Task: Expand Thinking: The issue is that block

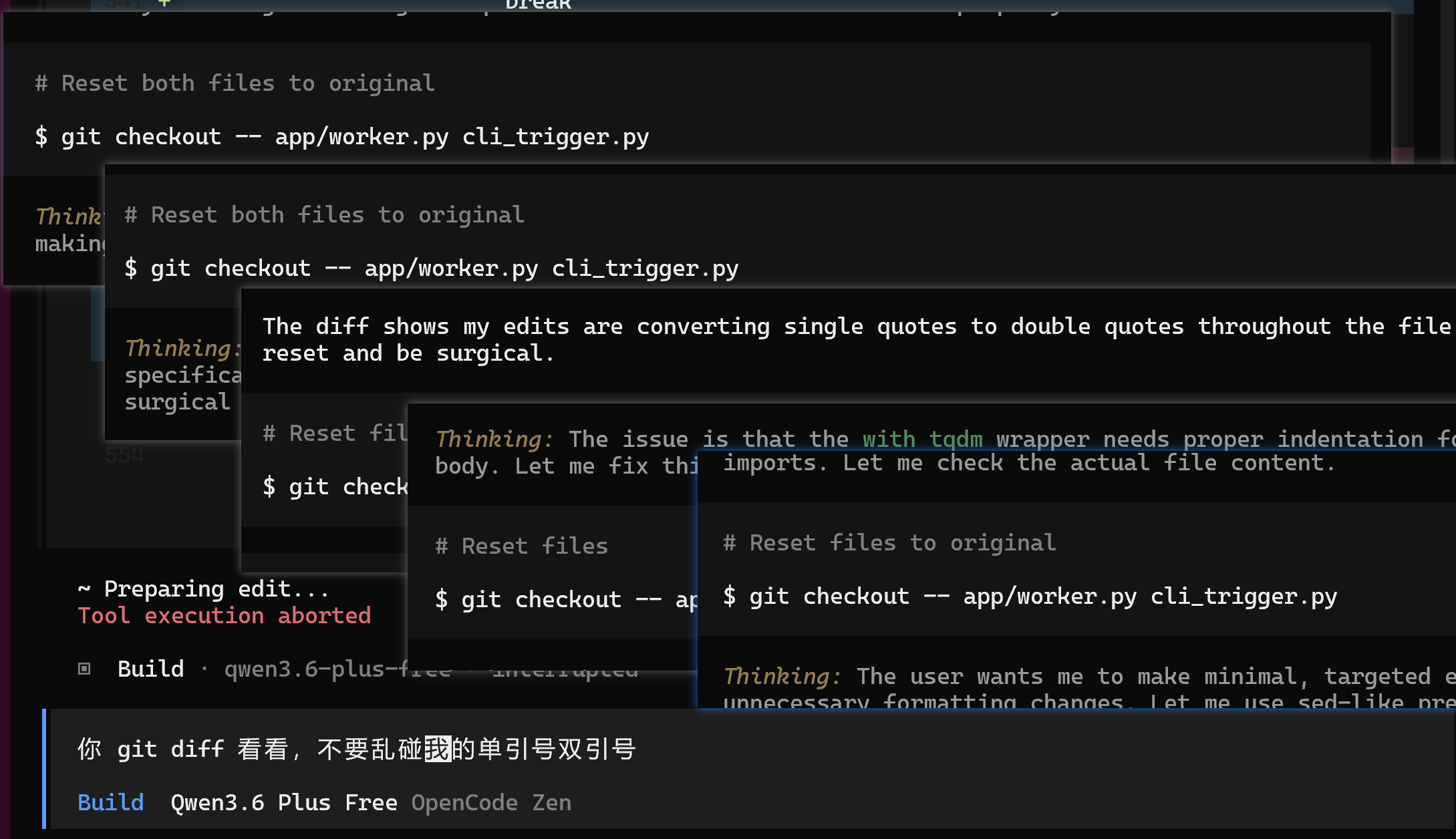Action: pos(493,439)
